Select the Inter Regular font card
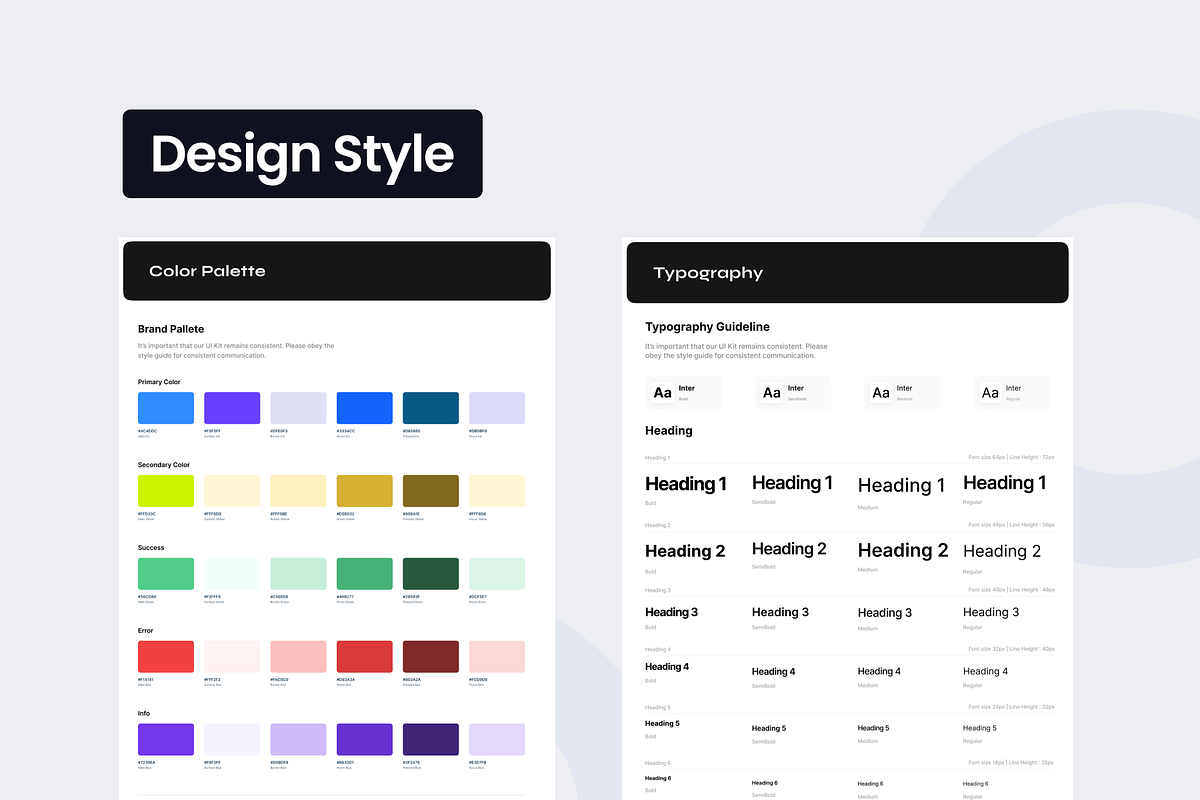1200x800 pixels. tap(1012, 392)
